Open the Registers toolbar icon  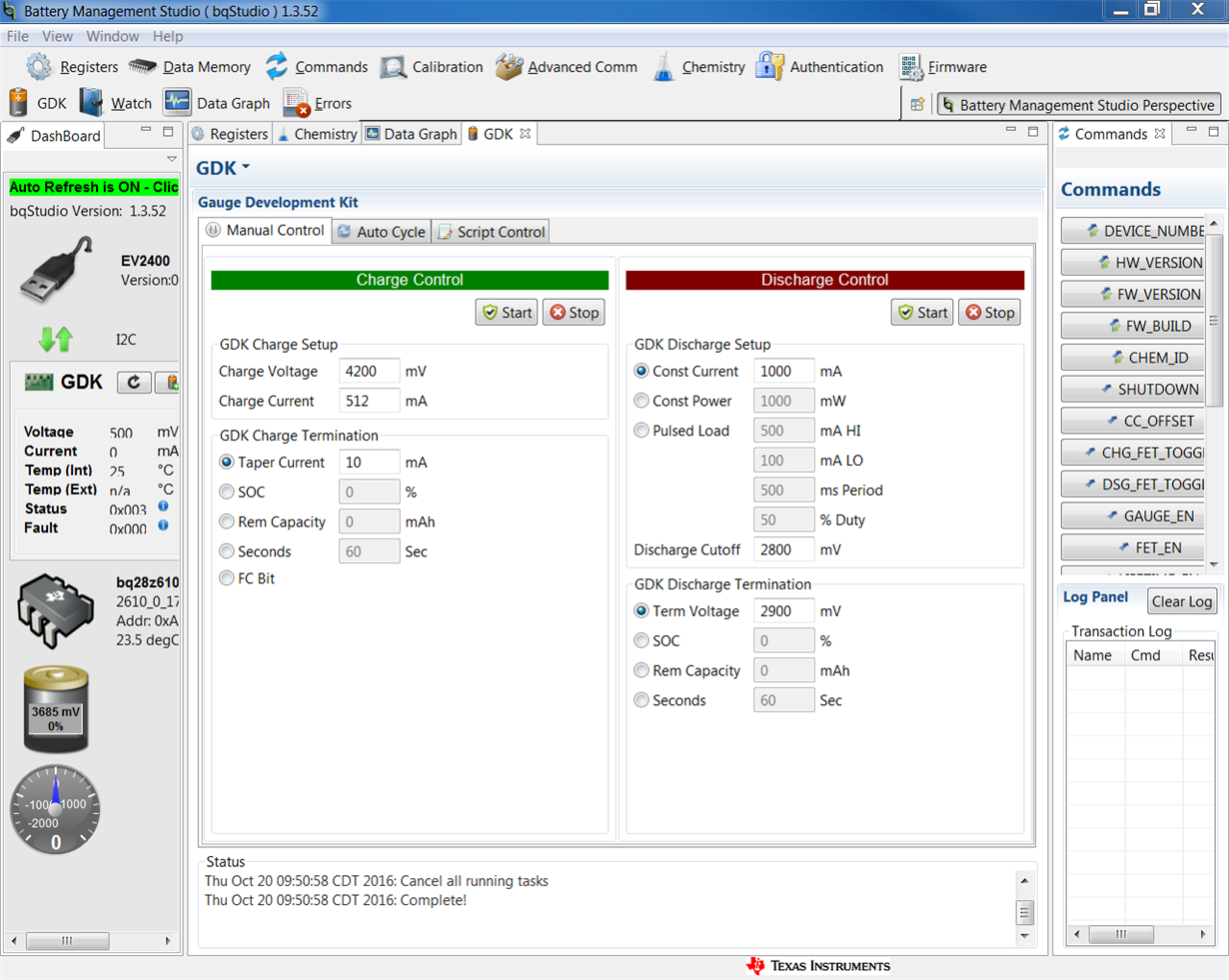[x=40, y=67]
